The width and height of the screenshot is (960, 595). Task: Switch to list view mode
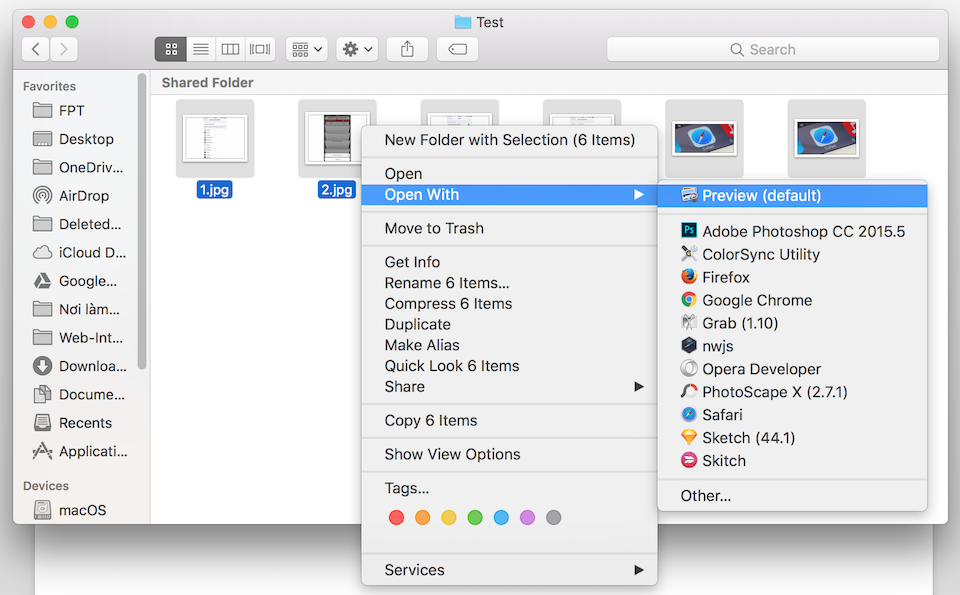pos(200,48)
